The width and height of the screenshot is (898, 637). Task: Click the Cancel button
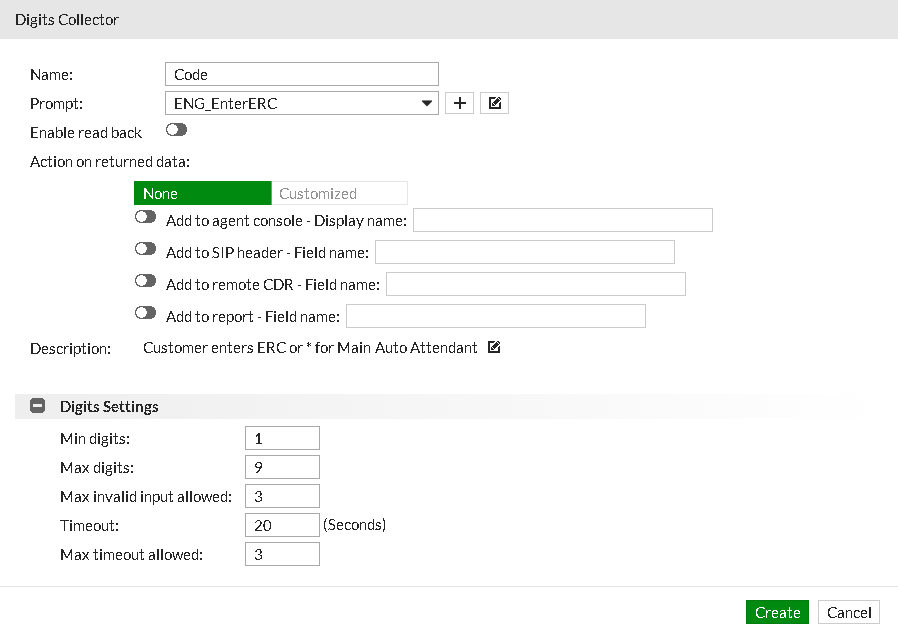click(x=849, y=612)
